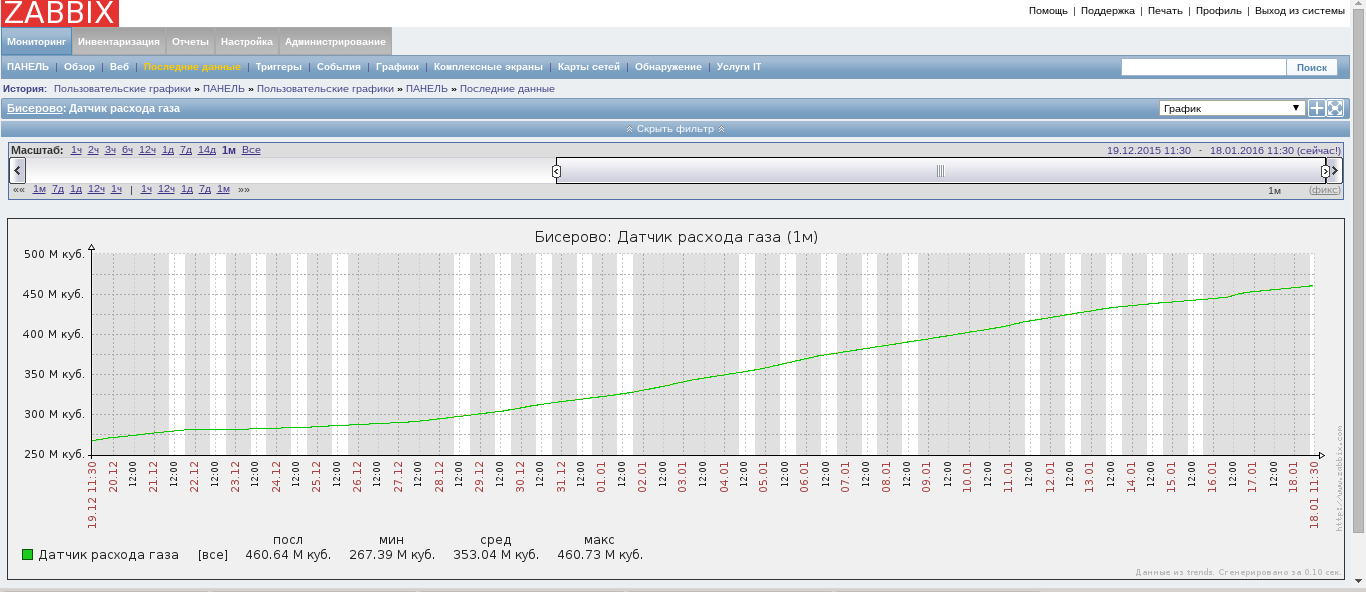The width and height of the screenshot is (1366, 592).
Task: Set scale to 2ч in Масштаб row
Action: [x=93, y=150]
